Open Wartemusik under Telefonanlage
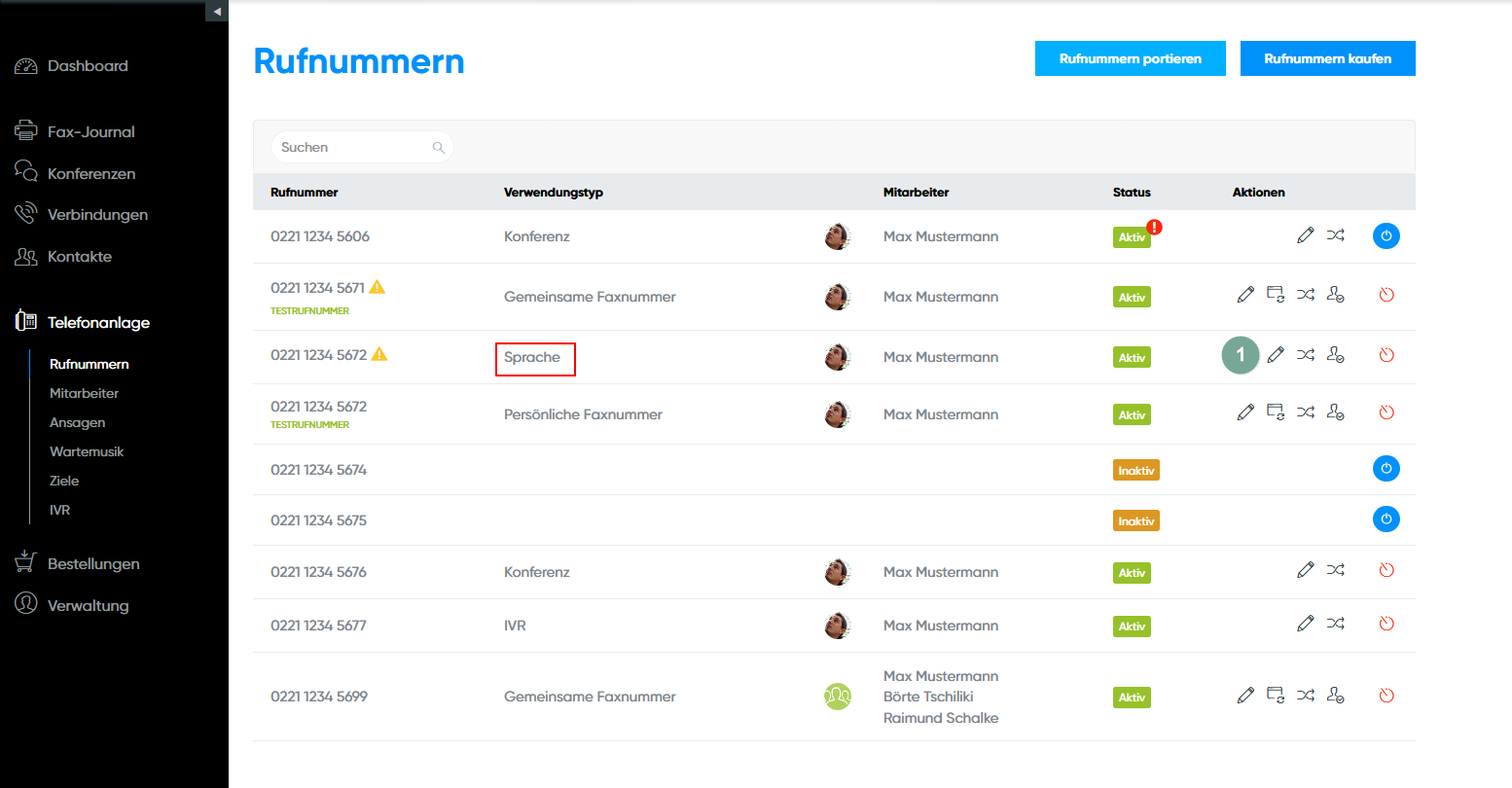 click(87, 451)
